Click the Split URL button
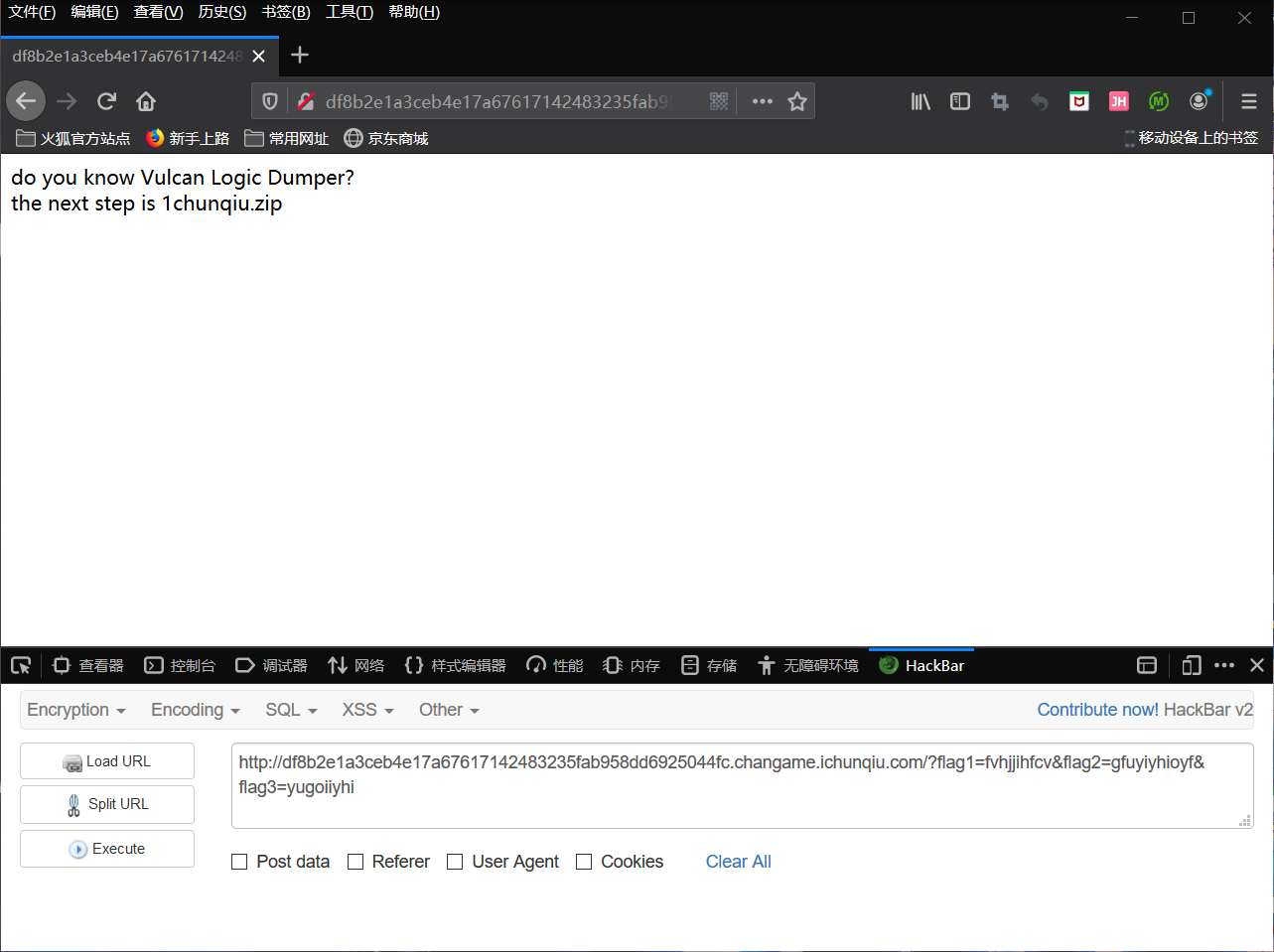Image resolution: width=1274 pixels, height=952 pixels. (x=107, y=804)
